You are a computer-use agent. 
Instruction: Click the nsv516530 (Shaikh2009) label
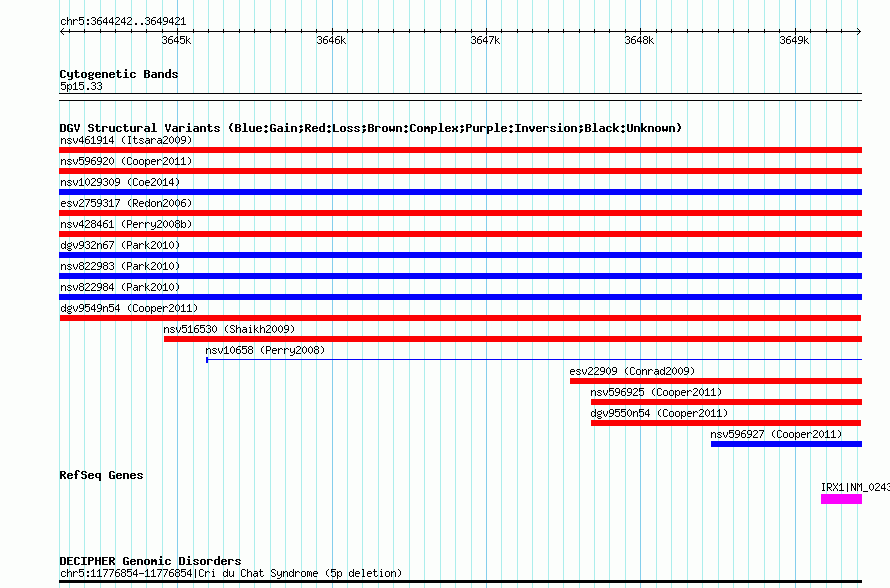(x=229, y=329)
